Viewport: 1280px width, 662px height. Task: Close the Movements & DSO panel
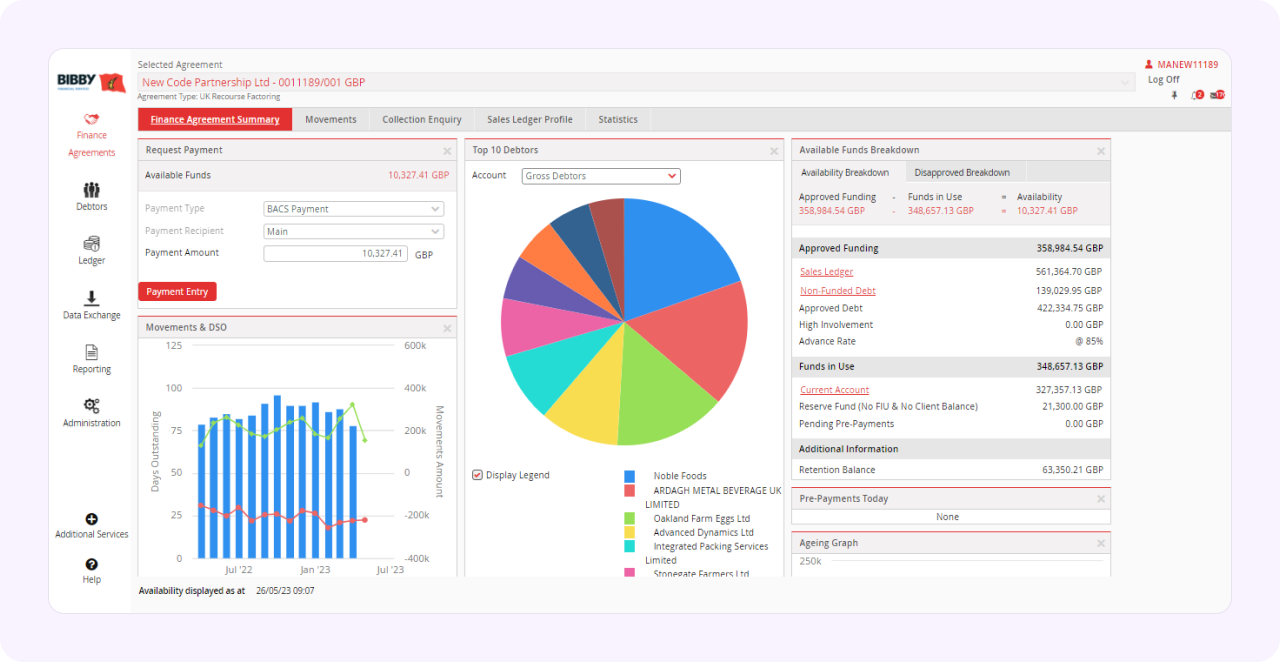point(447,328)
